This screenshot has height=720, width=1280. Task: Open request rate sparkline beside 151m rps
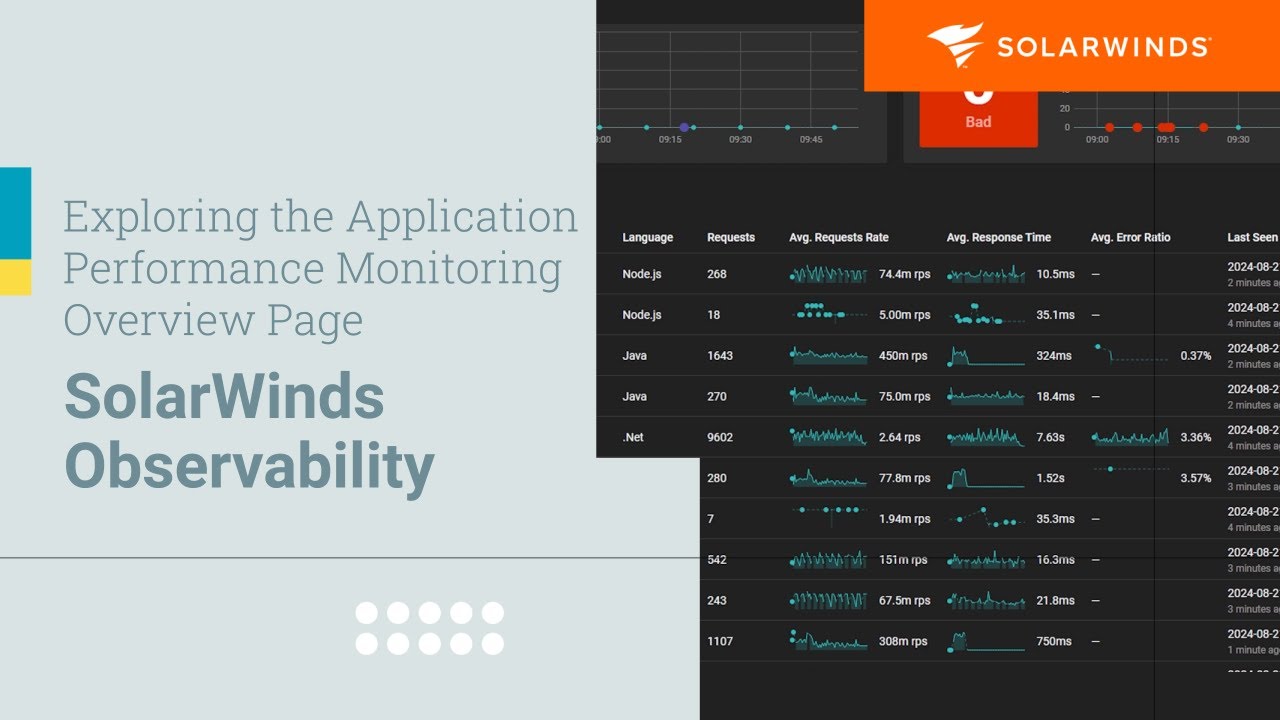pyautogui.click(x=829, y=560)
